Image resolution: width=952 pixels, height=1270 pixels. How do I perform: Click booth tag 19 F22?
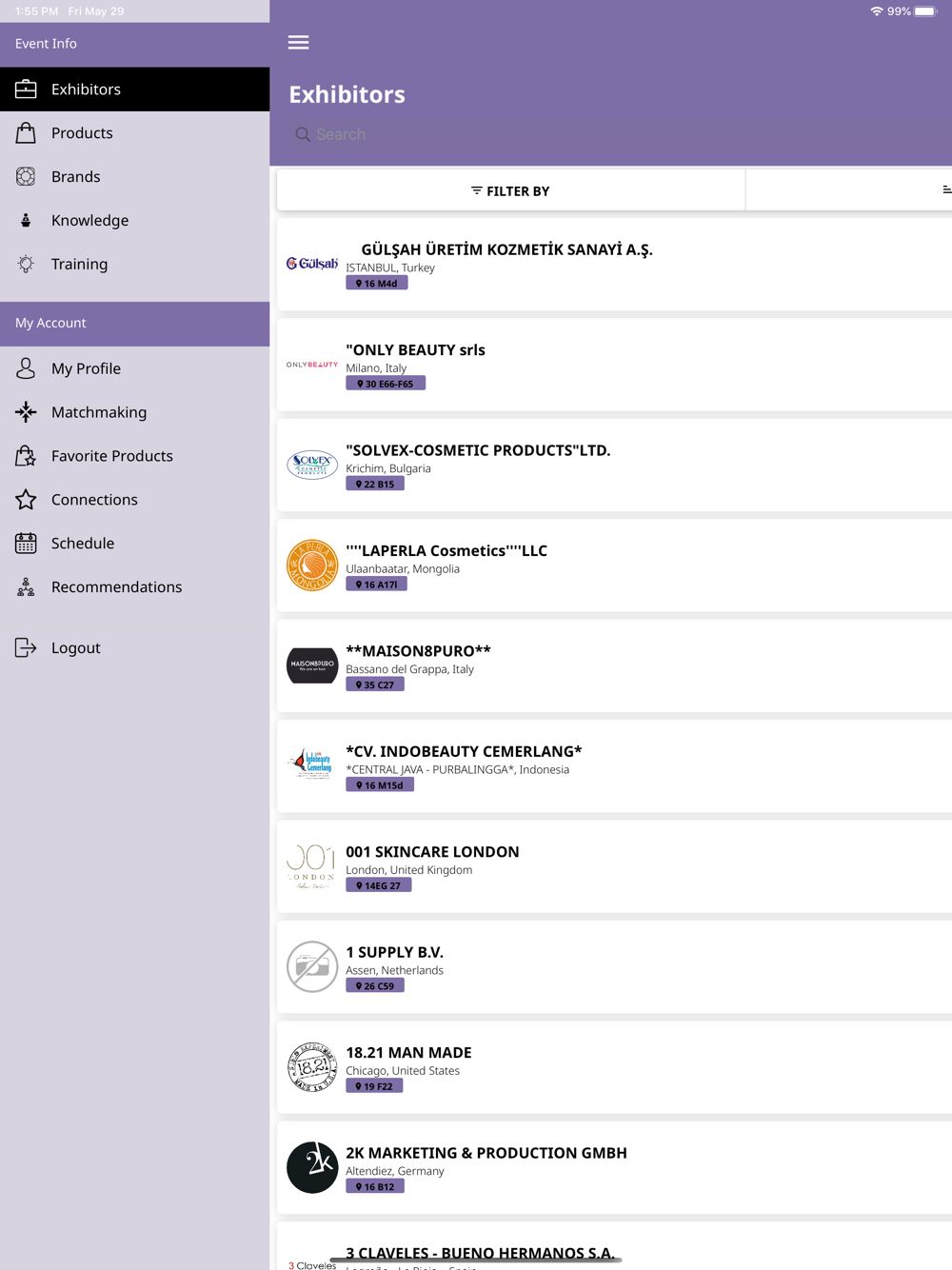[374, 1087]
